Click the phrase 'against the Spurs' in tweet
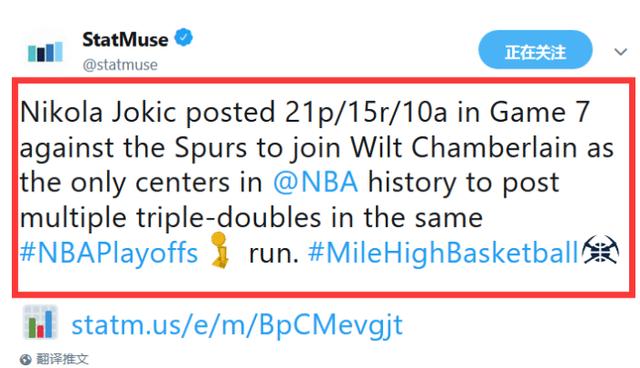This screenshot has width=640, height=368. pyautogui.click(x=133, y=148)
